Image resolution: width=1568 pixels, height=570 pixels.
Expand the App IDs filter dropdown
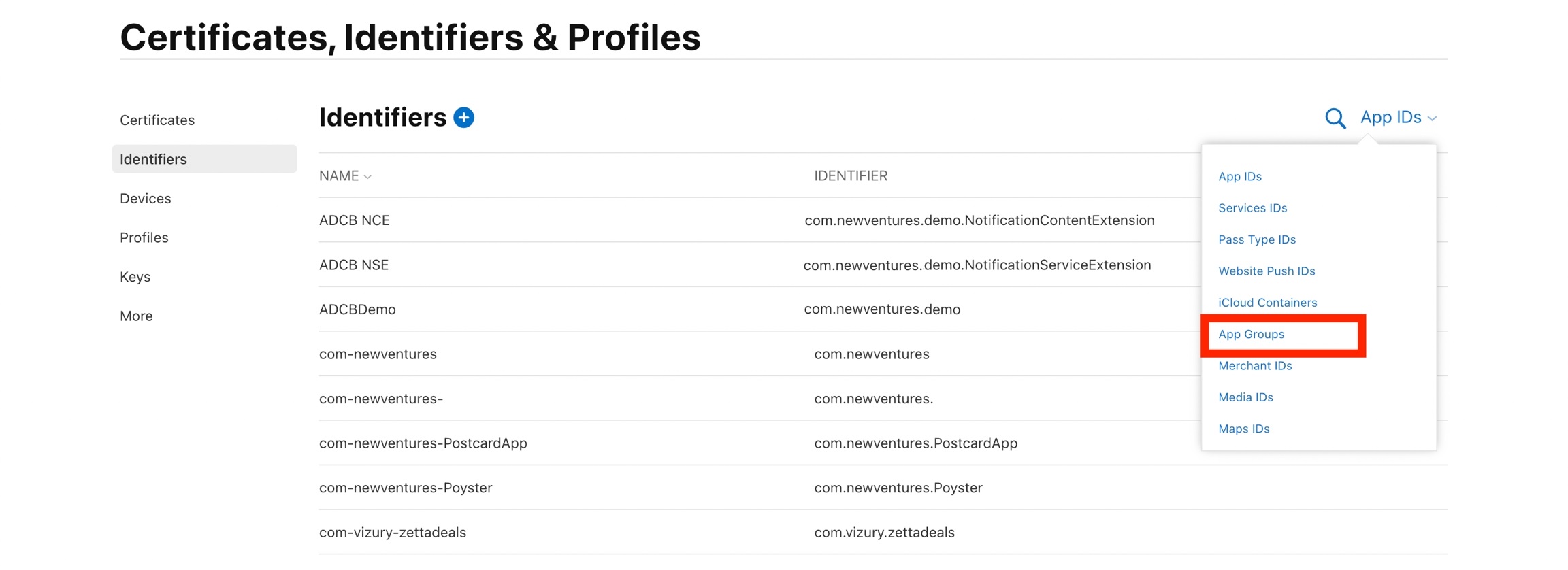[1398, 118]
